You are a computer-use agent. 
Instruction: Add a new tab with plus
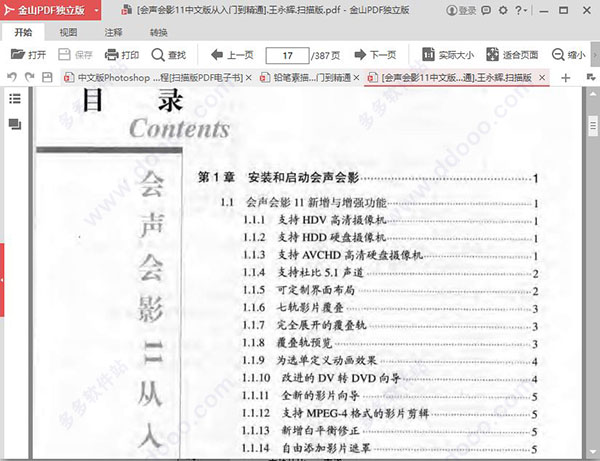566,78
